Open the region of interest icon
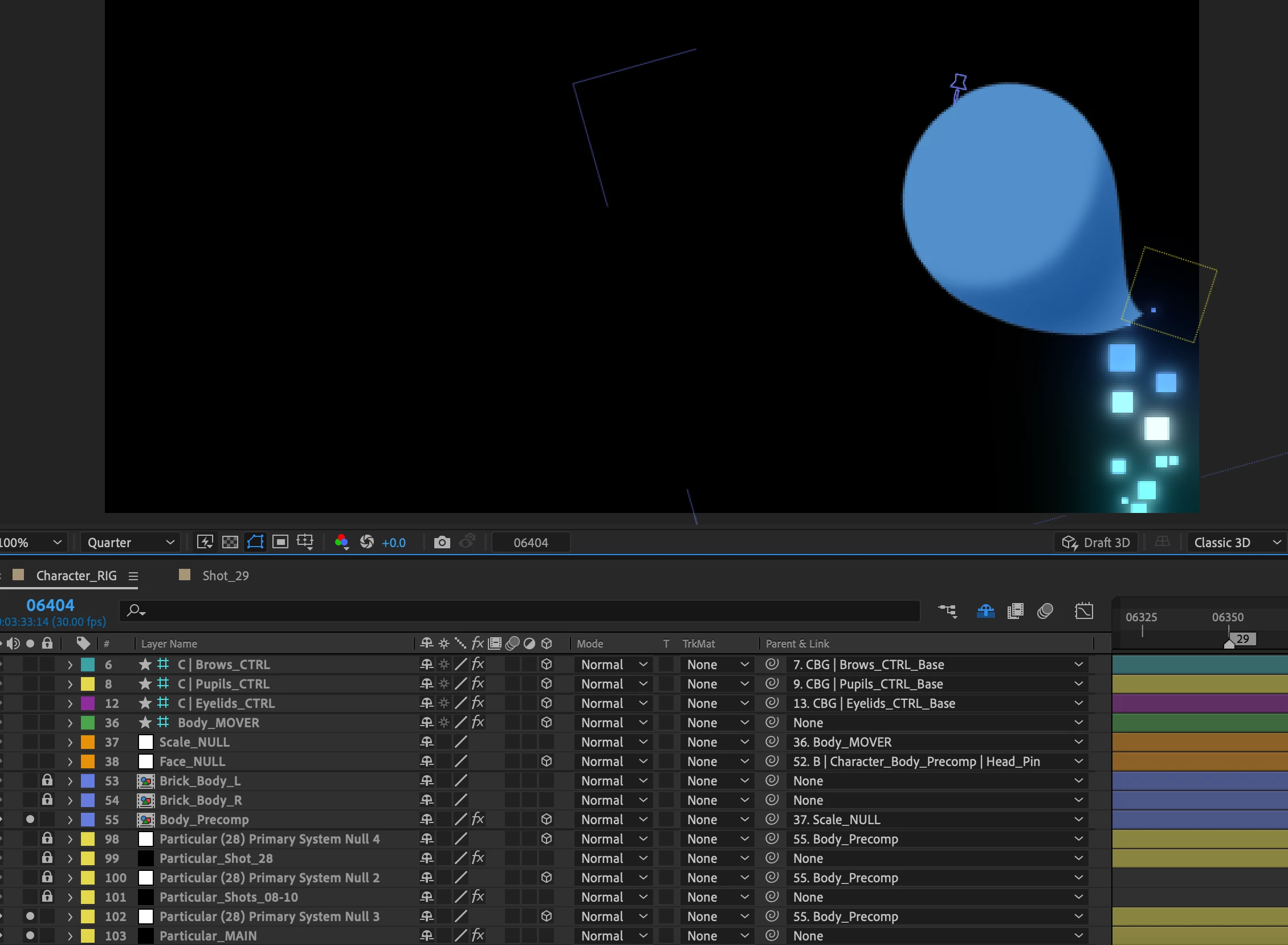Image resolution: width=1288 pixels, height=945 pixels. point(280,542)
